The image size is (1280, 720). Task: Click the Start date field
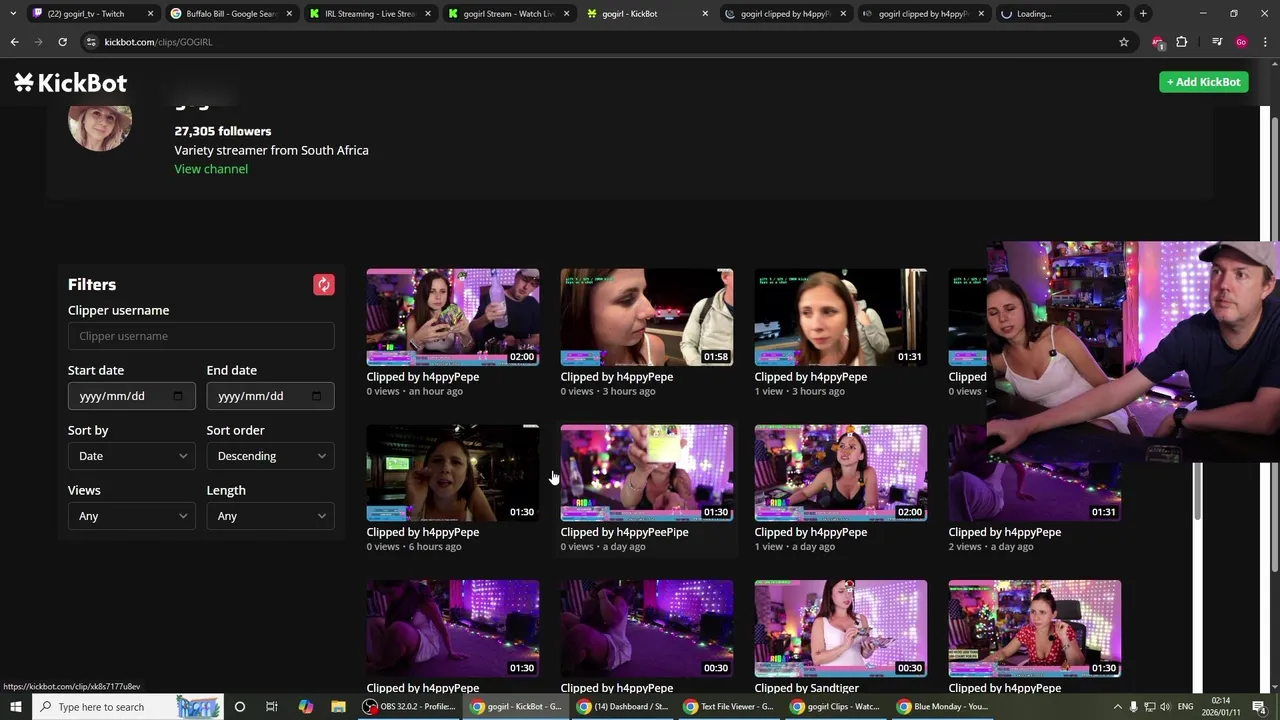(x=131, y=396)
